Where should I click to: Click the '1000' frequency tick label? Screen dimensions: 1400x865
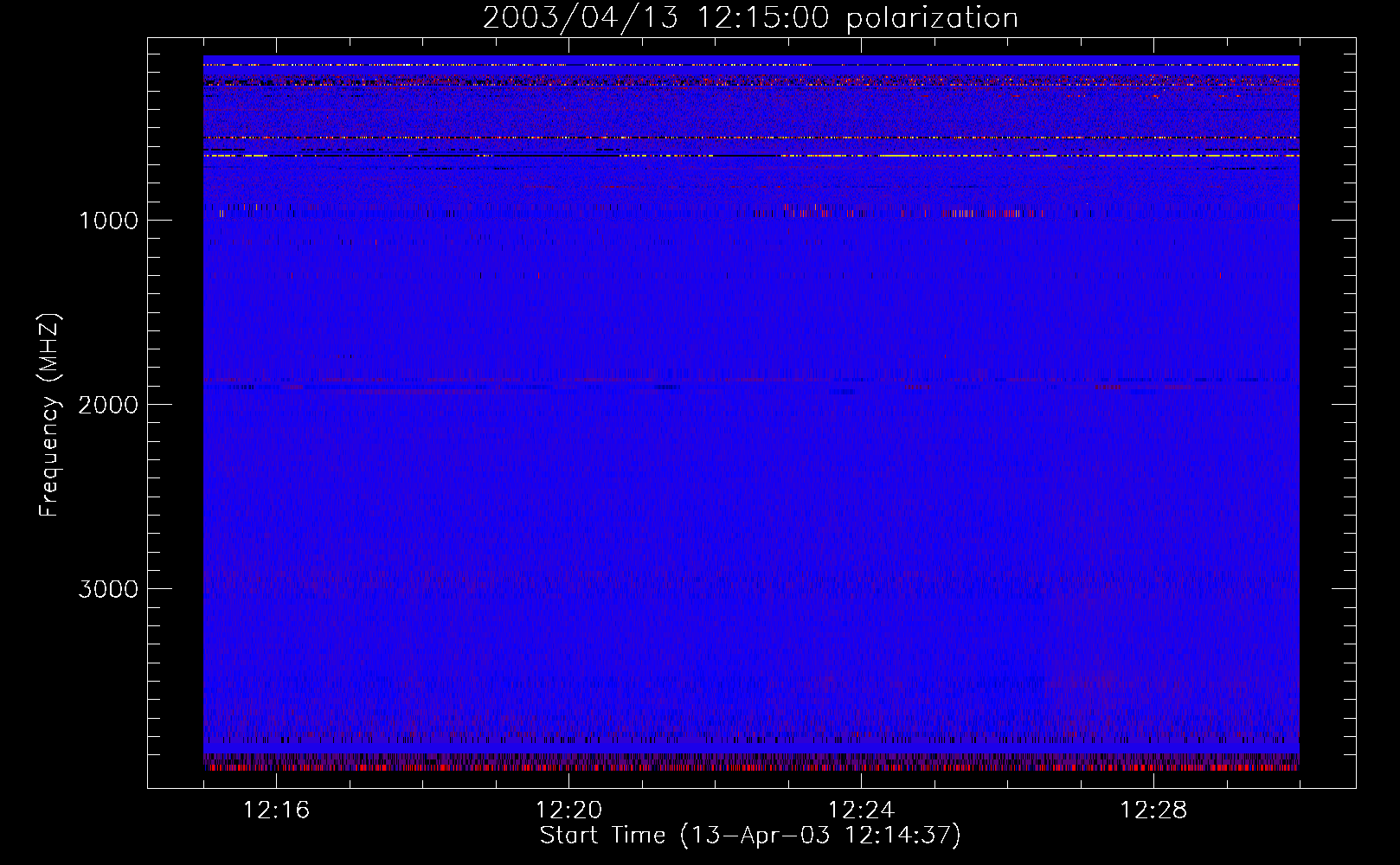pyautogui.click(x=108, y=221)
